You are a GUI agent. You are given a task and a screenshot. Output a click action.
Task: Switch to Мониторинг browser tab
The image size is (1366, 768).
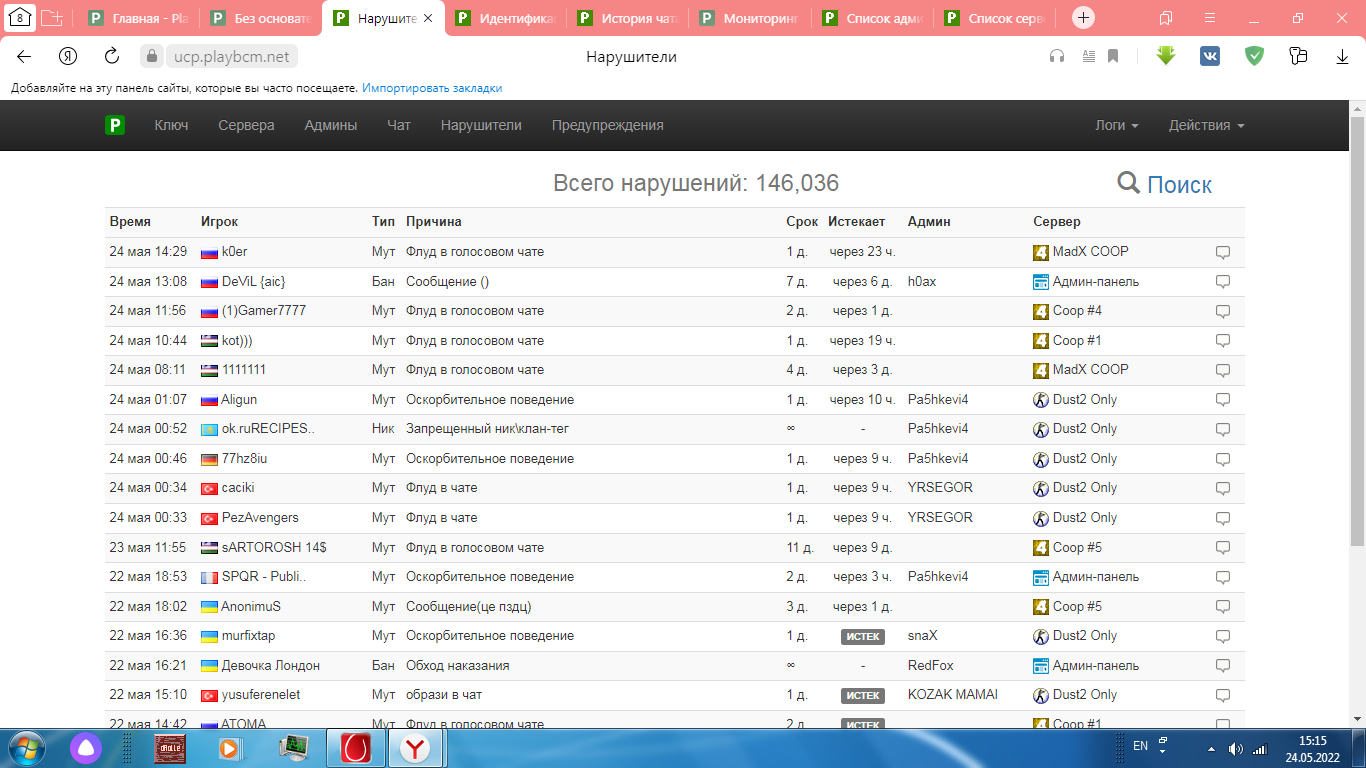(x=751, y=18)
